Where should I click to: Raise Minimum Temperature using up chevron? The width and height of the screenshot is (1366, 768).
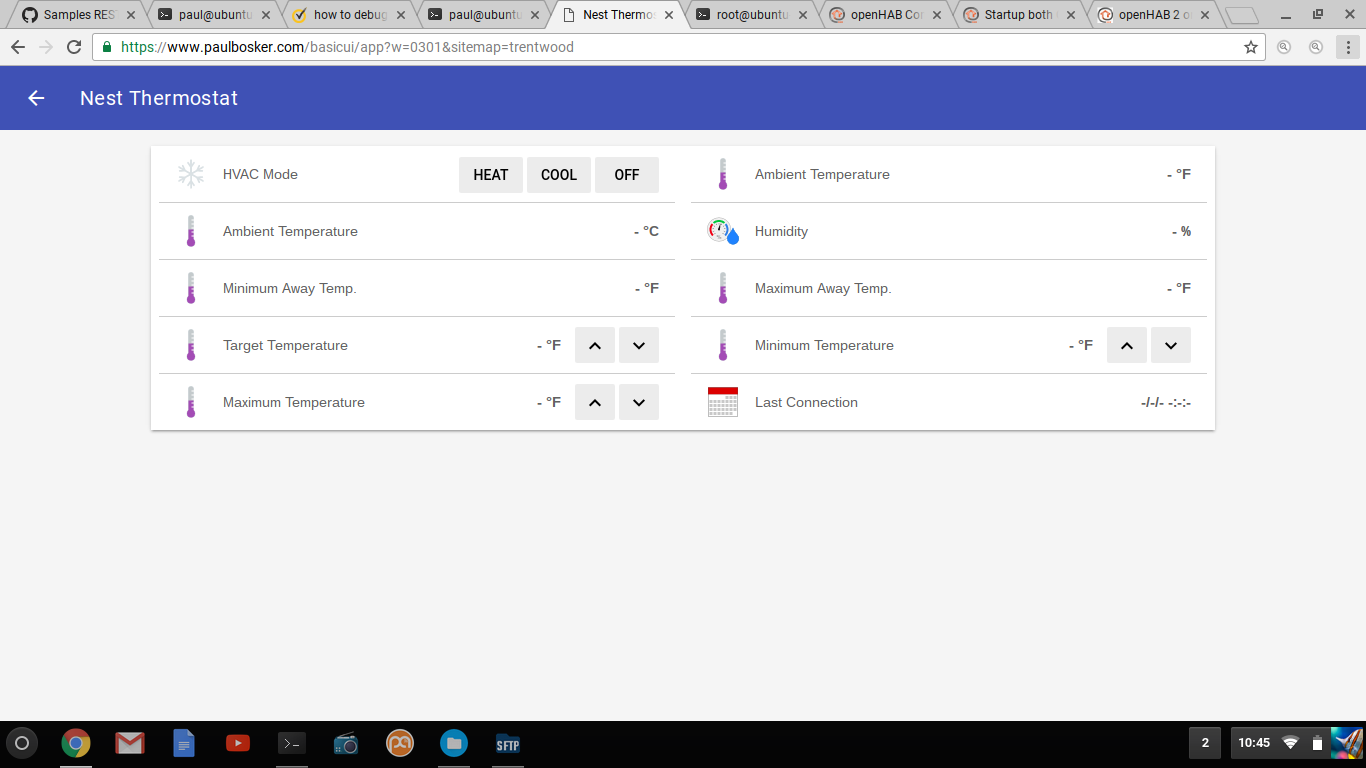coord(1126,346)
